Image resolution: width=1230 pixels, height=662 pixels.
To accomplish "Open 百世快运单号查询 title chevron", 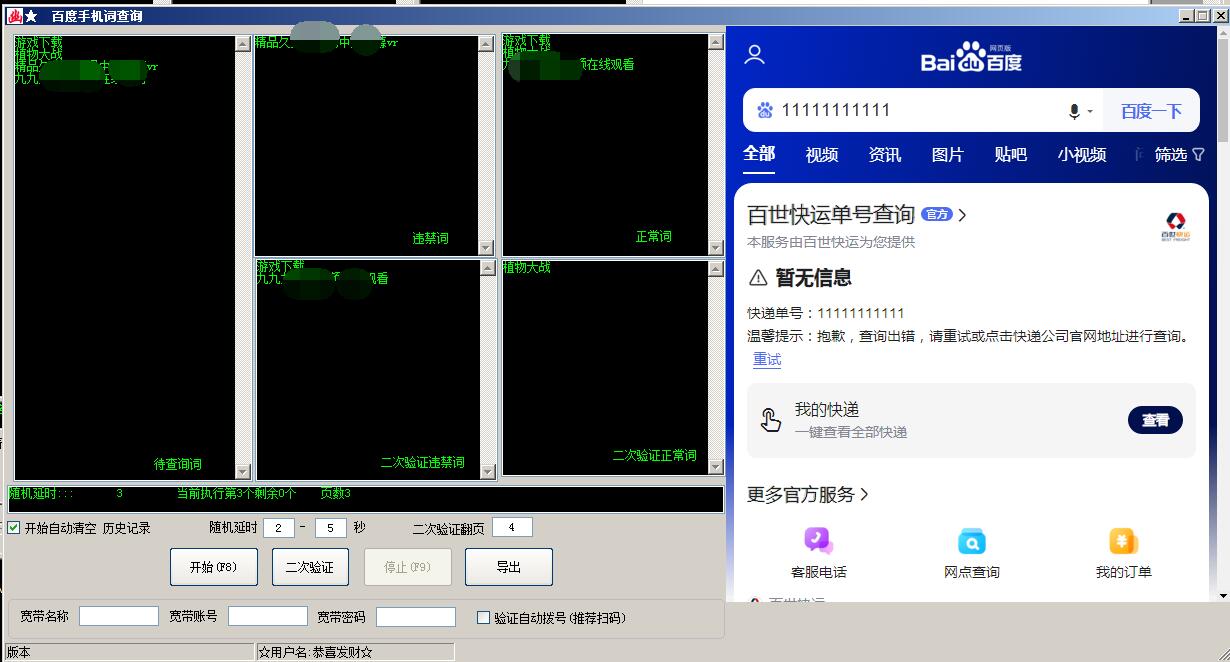I will 962,215.
